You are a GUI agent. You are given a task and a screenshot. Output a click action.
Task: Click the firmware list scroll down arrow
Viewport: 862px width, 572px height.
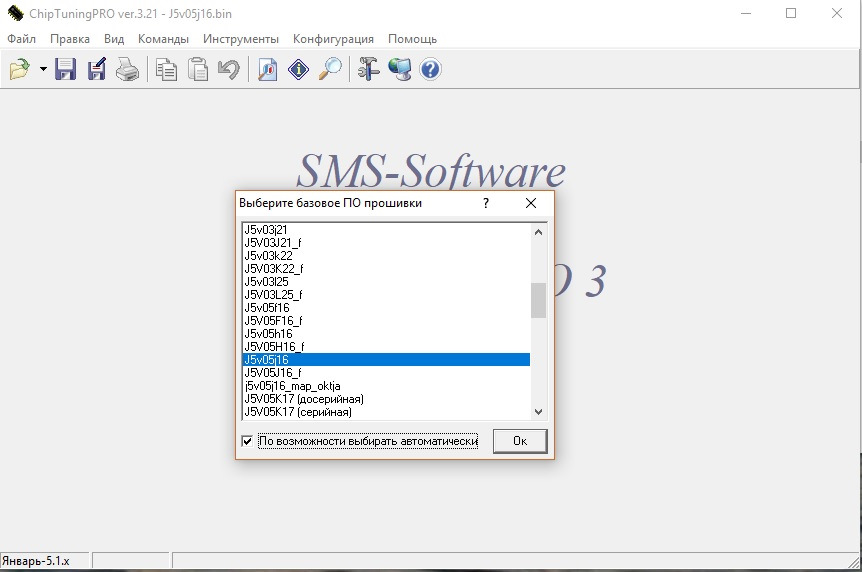coord(539,411)
